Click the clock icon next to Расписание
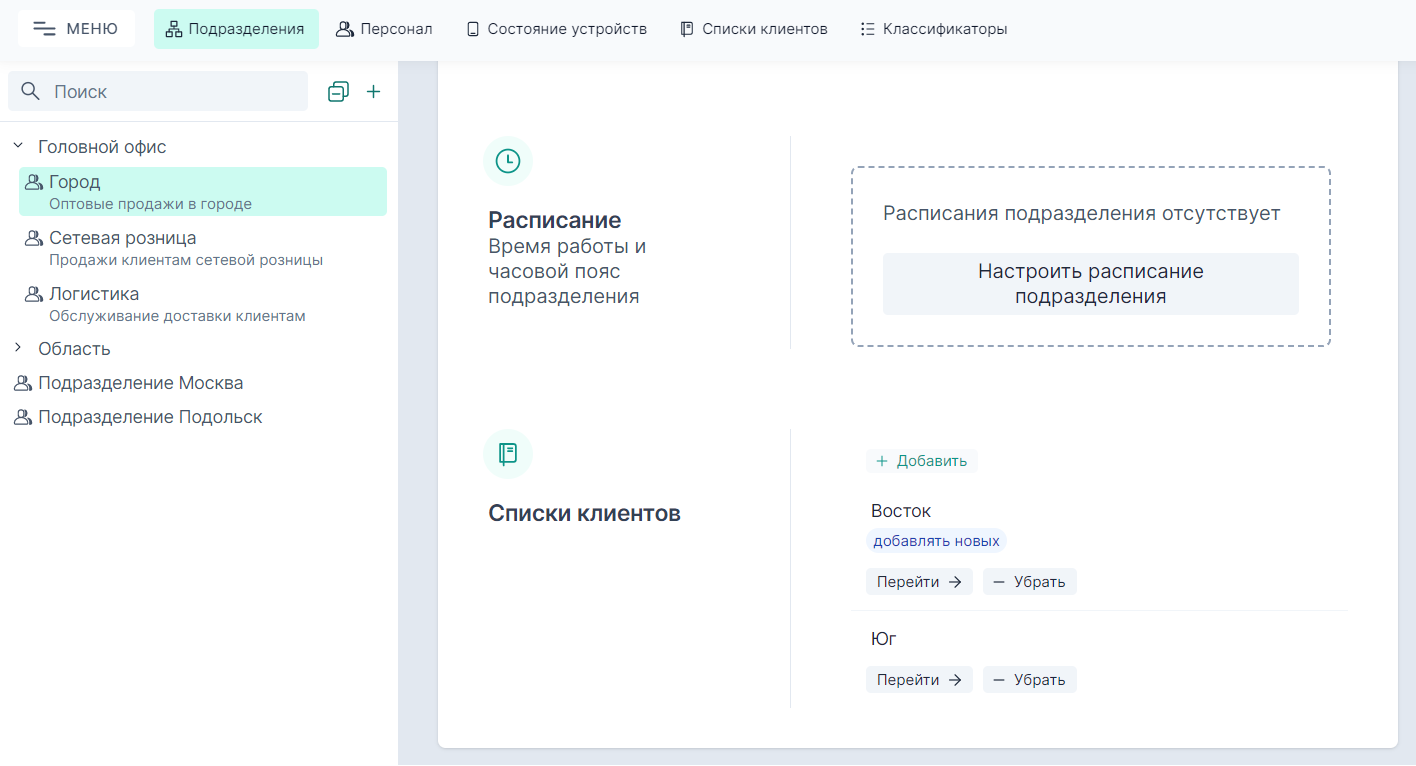Screen dimensions: 1416x766 (508, 161)
